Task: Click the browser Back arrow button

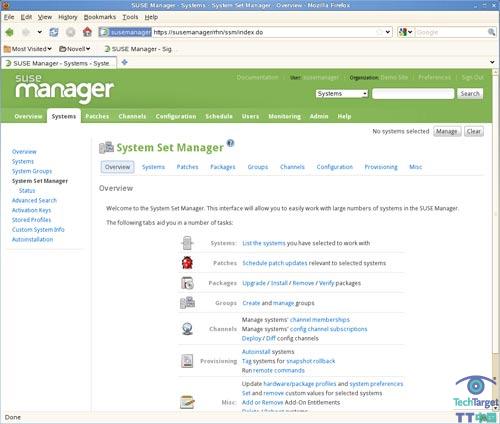Action: click(10, 32)
